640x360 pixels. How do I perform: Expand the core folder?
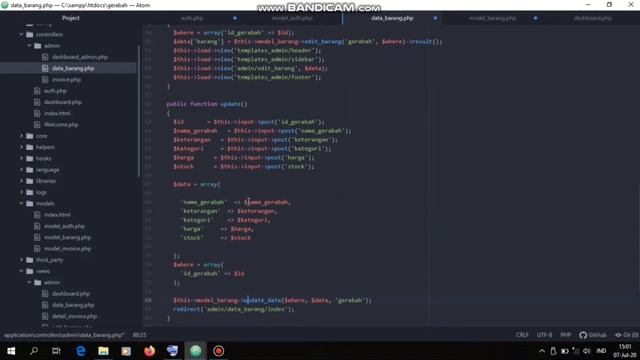click(21, 136)
